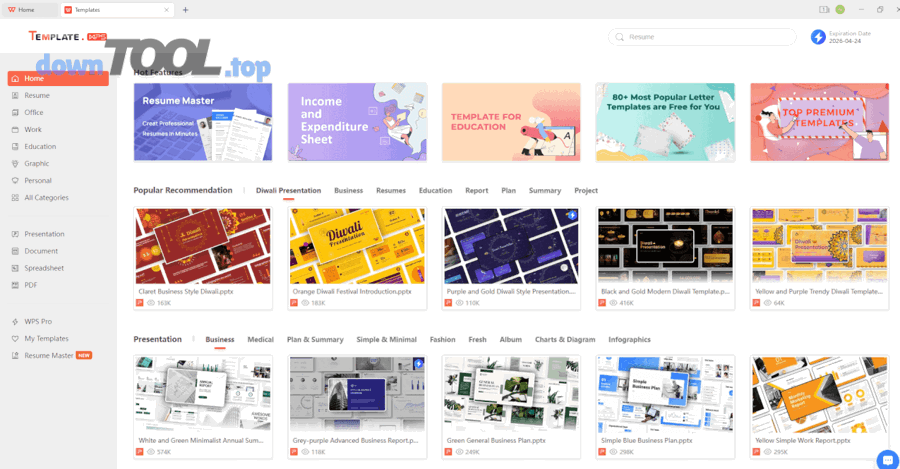Click the screen layout icon in title bar
900x469 pixels.
[x=824, y=10]
